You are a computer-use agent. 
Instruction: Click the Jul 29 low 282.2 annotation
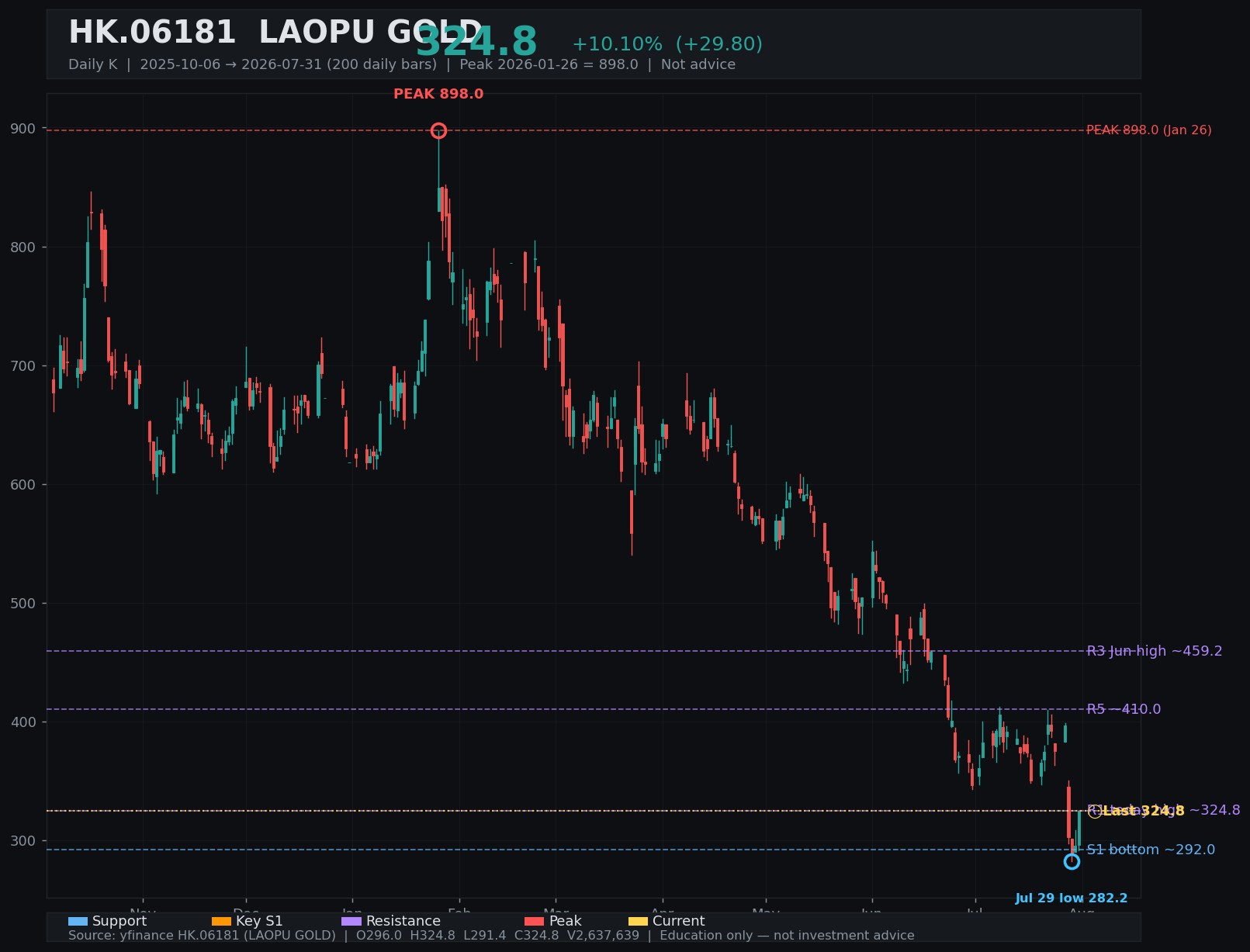click(1072, 898)
